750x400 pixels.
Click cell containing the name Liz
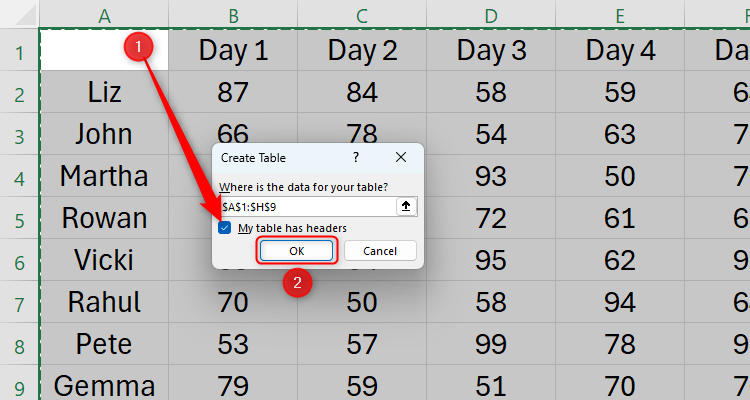click(104, 92)
